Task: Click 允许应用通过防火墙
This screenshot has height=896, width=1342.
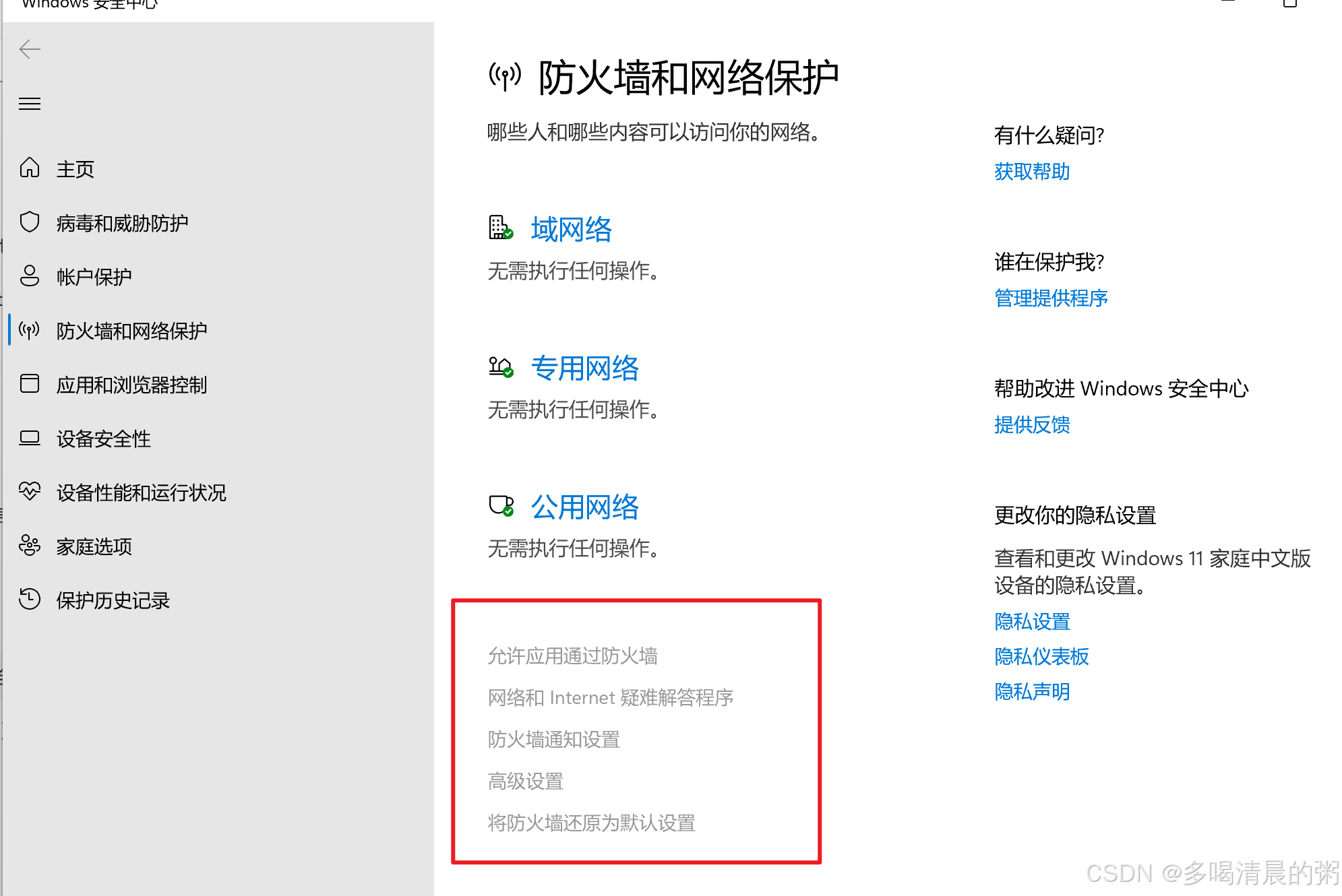Action: pyautogui.click(x=572, y=655)
